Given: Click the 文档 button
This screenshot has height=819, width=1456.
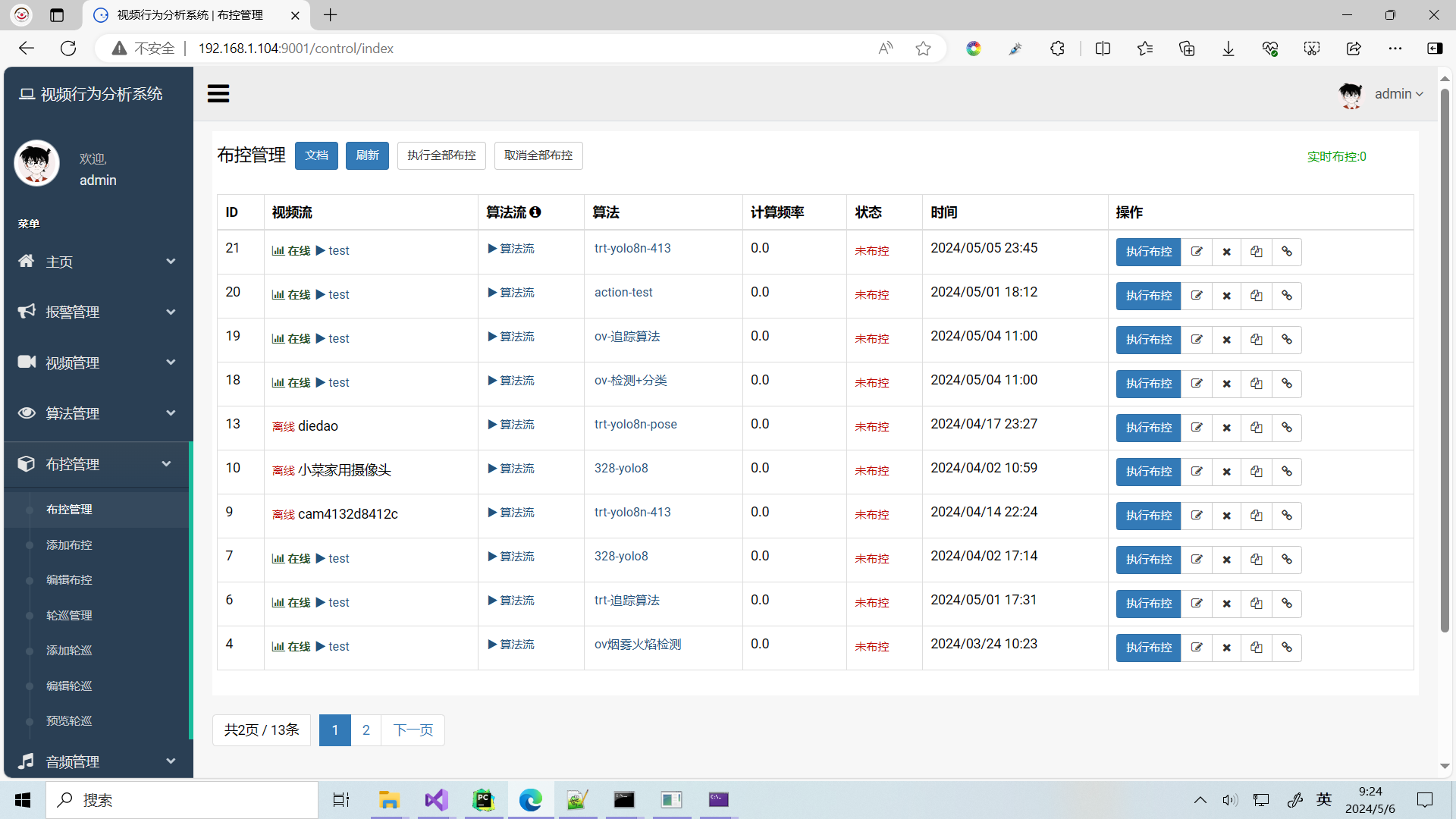Looking at the screenshot, I should click(x=316, y=155).
